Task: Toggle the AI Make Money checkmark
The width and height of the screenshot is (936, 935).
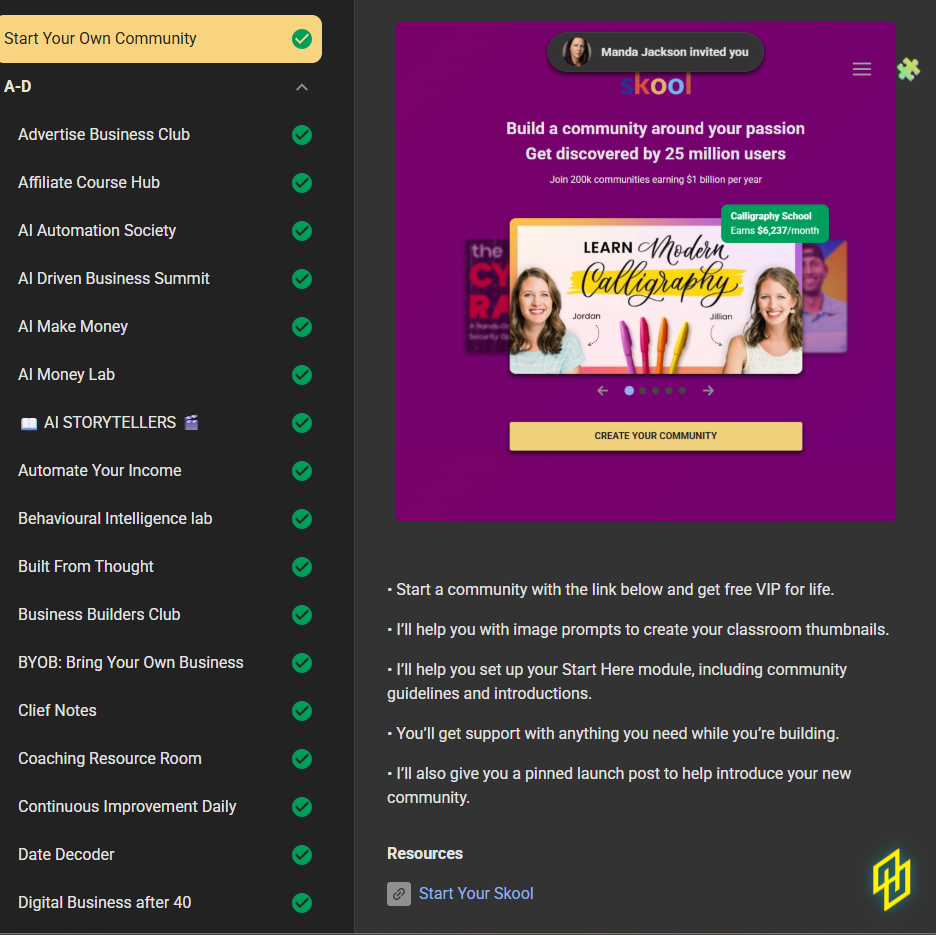Action: (x=302, y=327)
